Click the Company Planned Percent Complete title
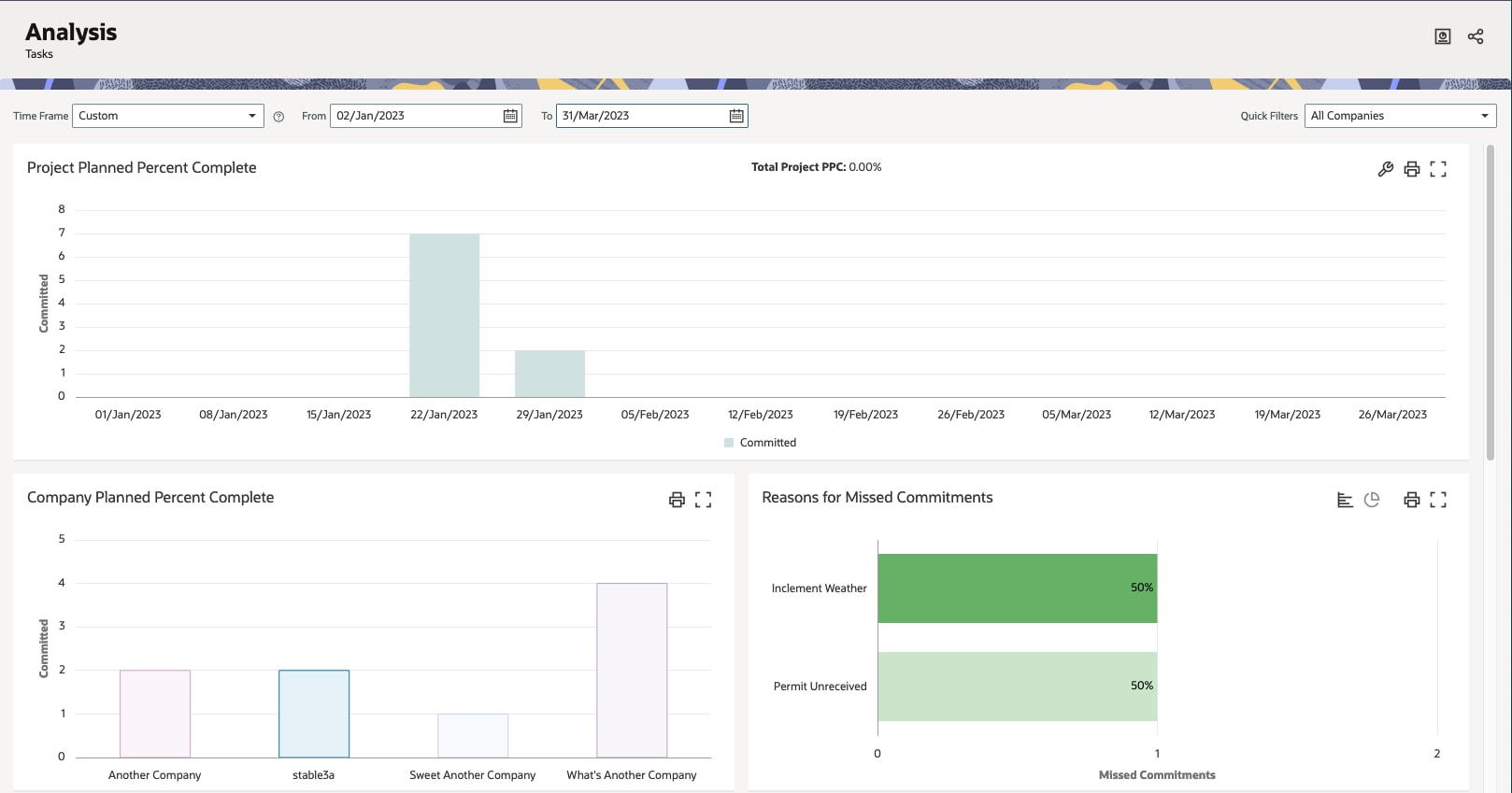This screenshot has height=793, width=1512. pos(150,498)
